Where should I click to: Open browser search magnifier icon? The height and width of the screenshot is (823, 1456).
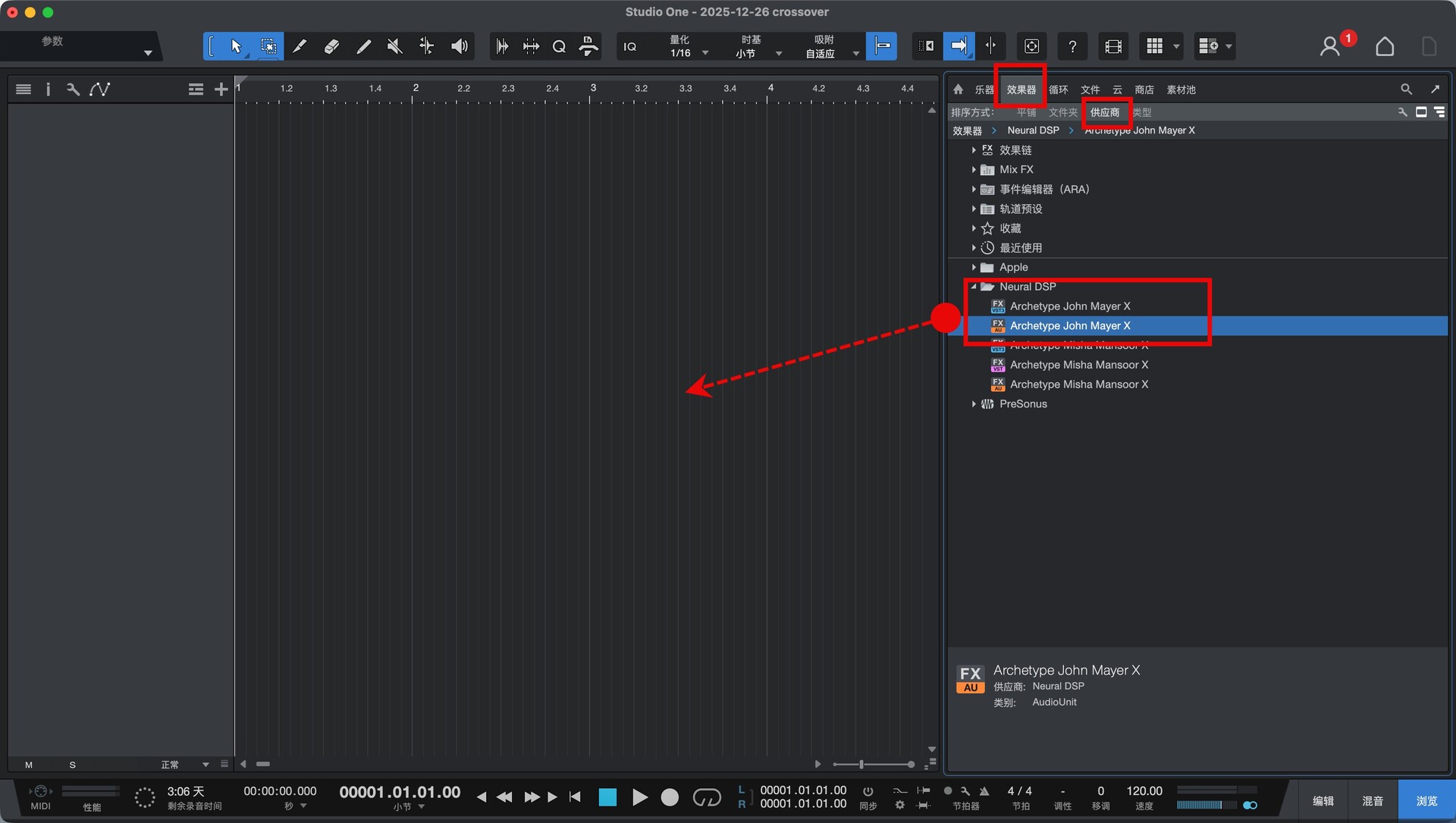[1406, 90]
